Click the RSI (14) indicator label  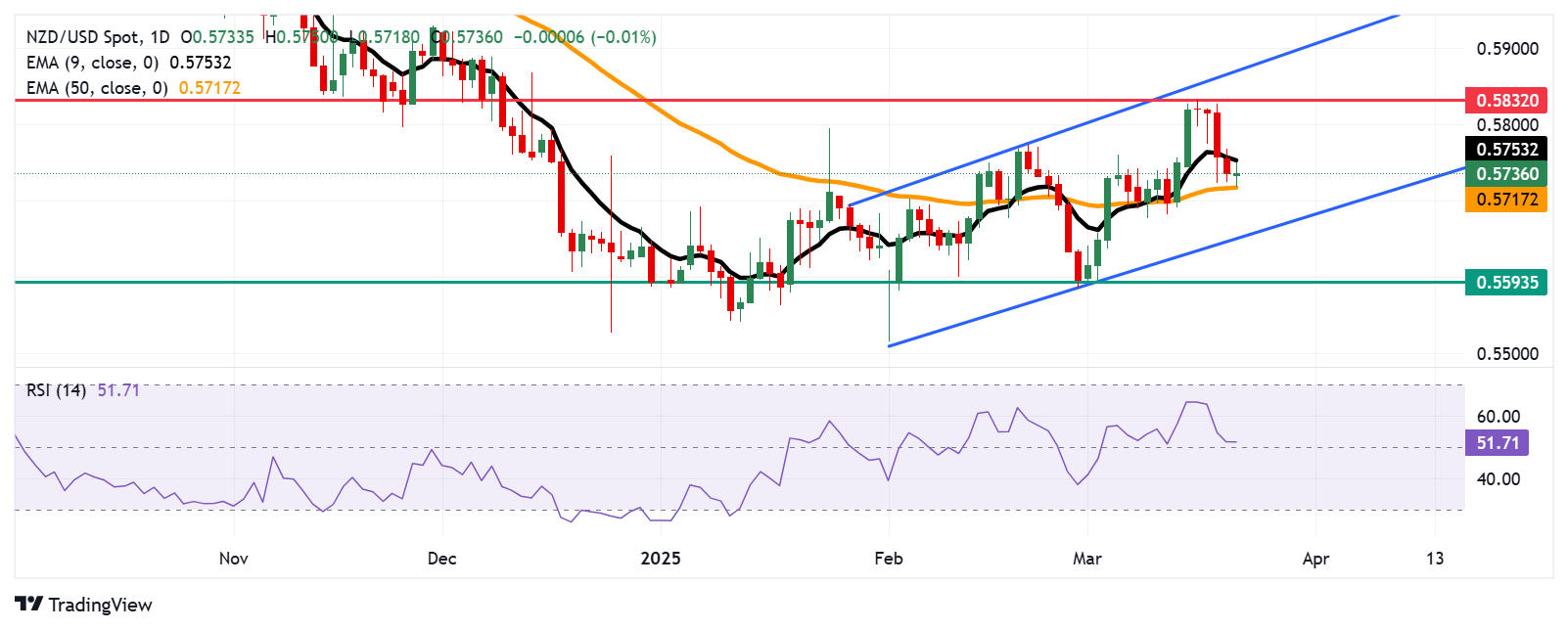pos(56,390)
